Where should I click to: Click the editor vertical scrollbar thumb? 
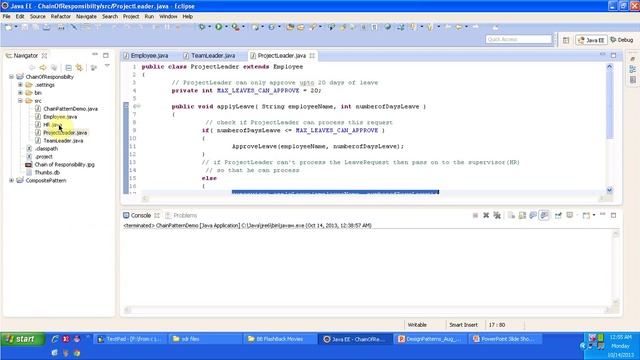click(x=609, y=104)
